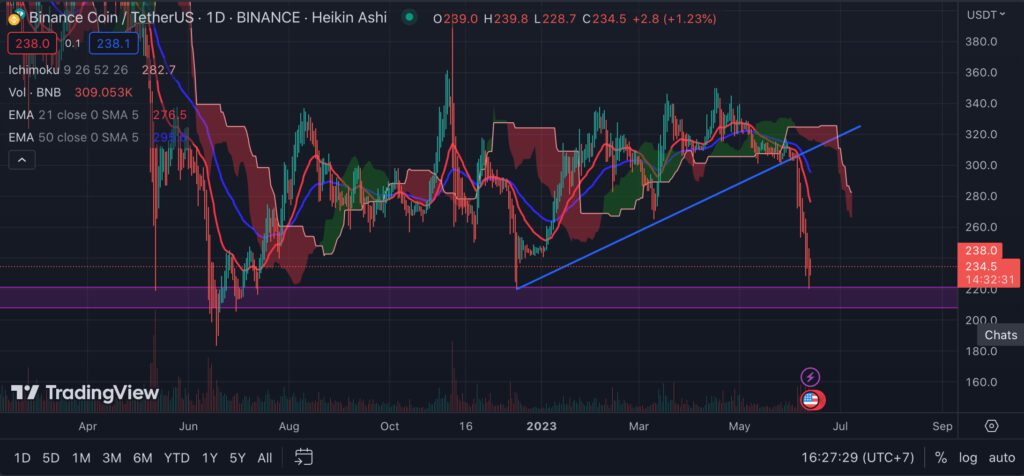The width and height of the screenshot is (1024, 476).
Task: Select the EMA 21 close indicator legend
Action: point(74,115)
